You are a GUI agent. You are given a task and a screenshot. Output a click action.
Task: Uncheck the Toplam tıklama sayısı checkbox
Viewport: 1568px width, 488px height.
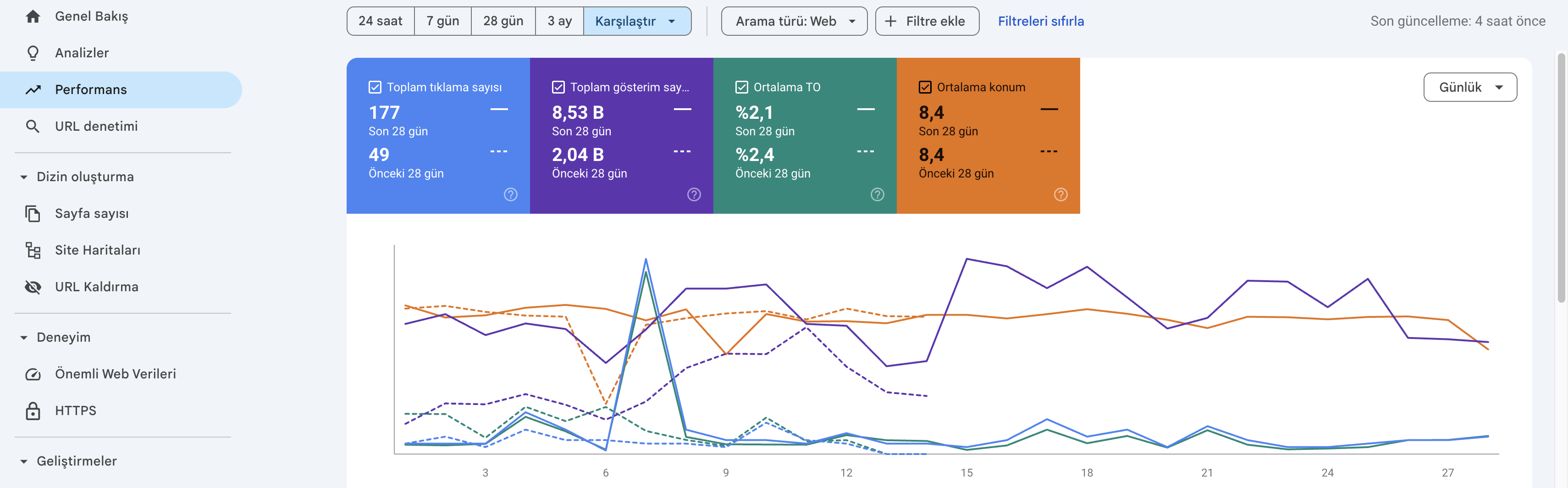pyautogui.click(x=375, y=87)
